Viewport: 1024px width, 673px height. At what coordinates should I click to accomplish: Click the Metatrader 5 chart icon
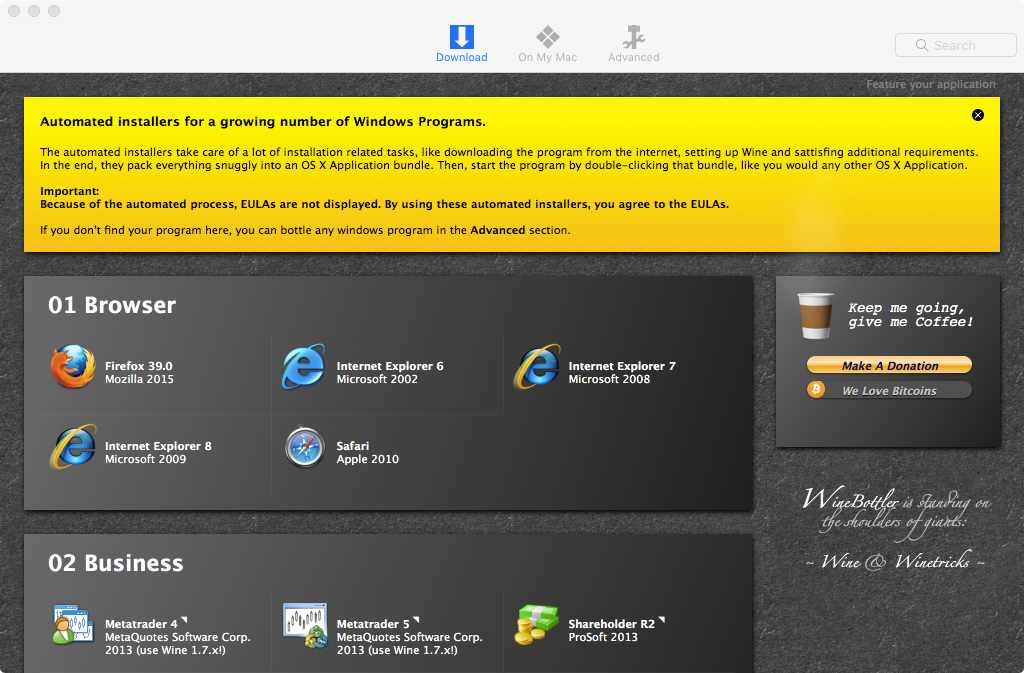[x=305, y=625]
